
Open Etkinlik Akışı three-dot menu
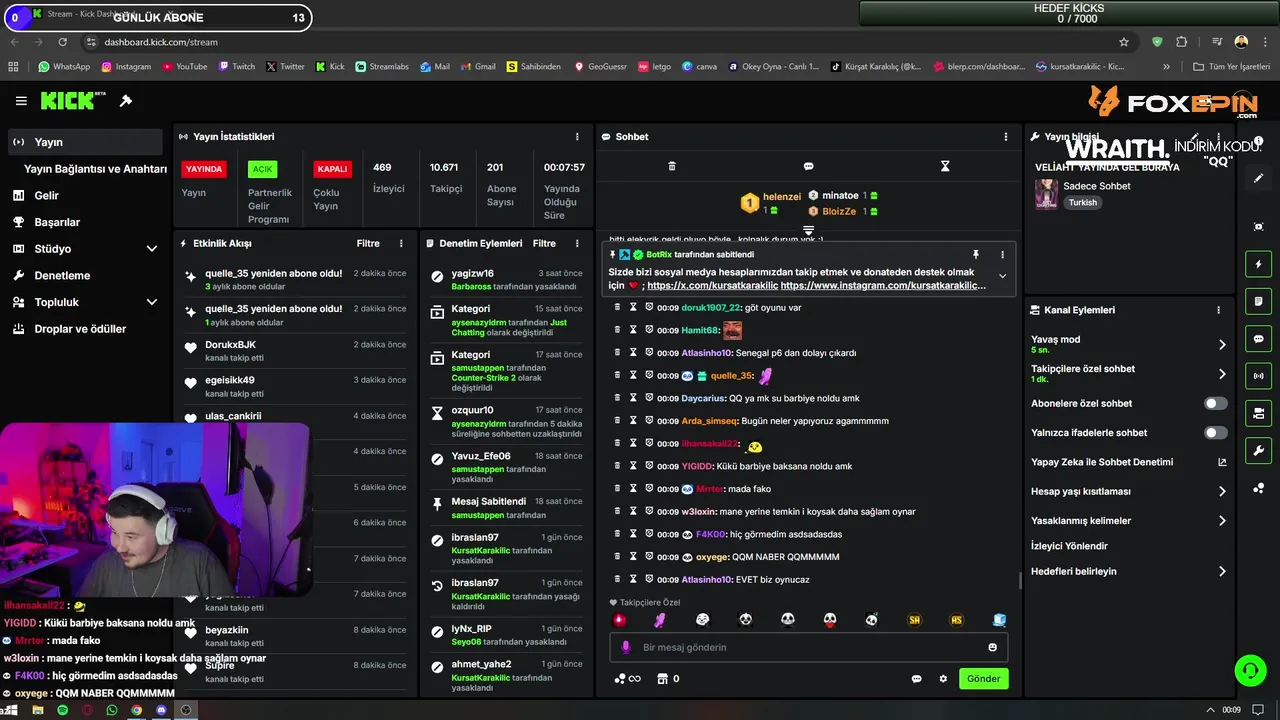401,243
